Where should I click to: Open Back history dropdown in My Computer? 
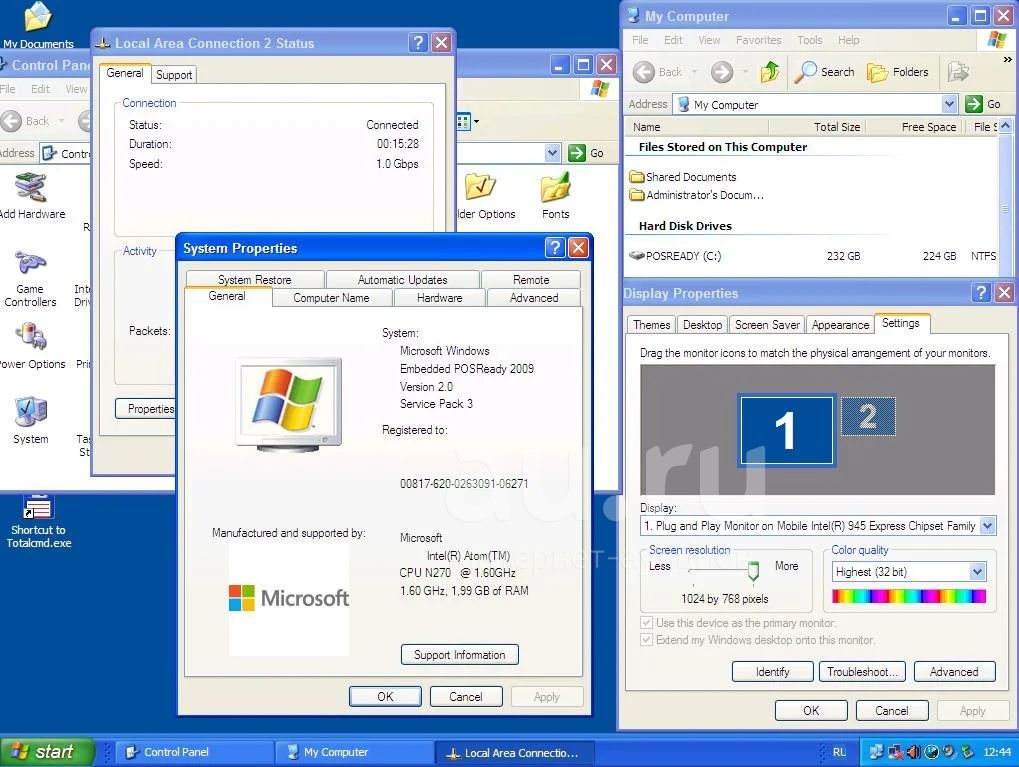coord(695,72)
